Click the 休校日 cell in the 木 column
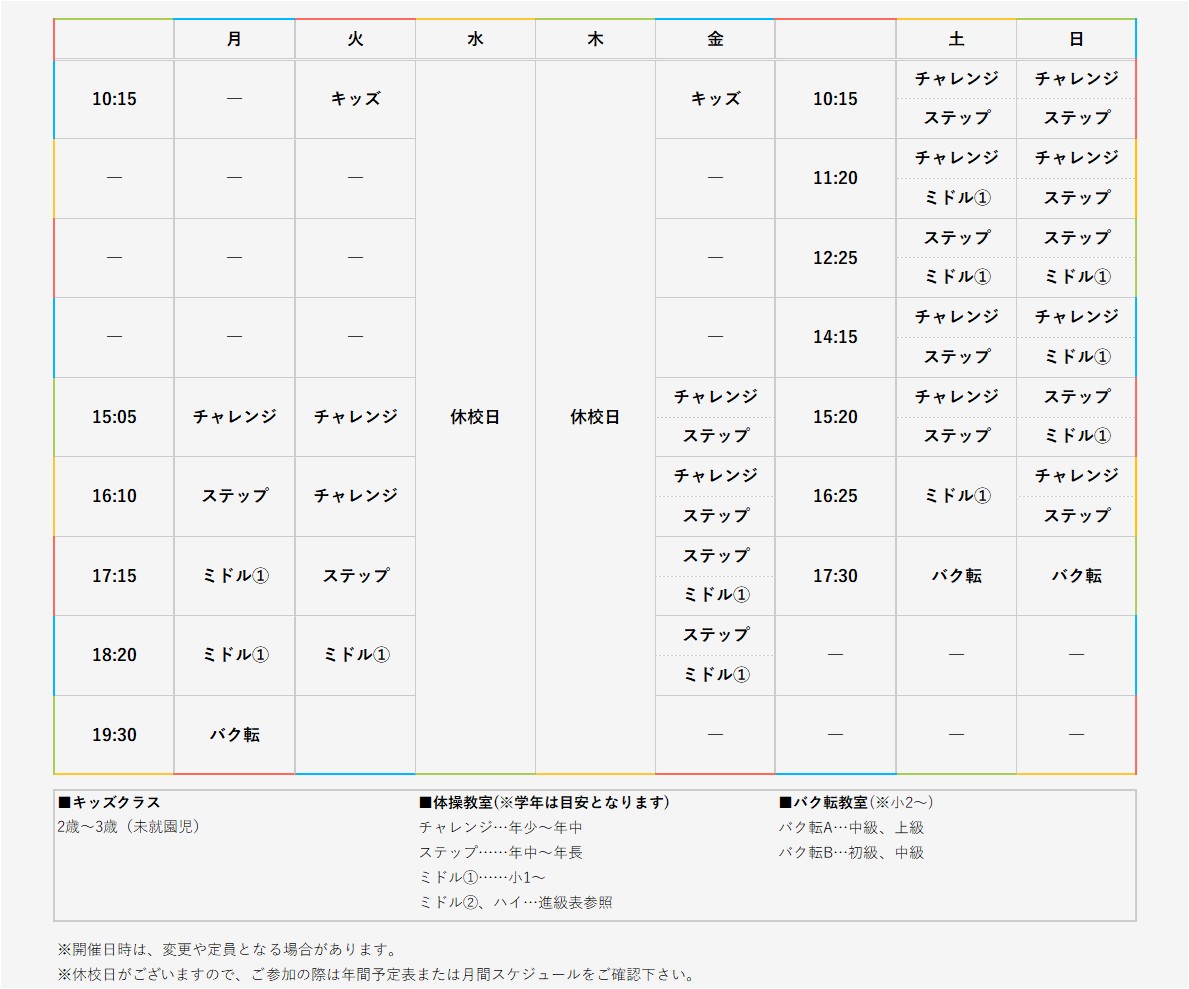Screen dimensions: 1189x989 pos(595,415)
